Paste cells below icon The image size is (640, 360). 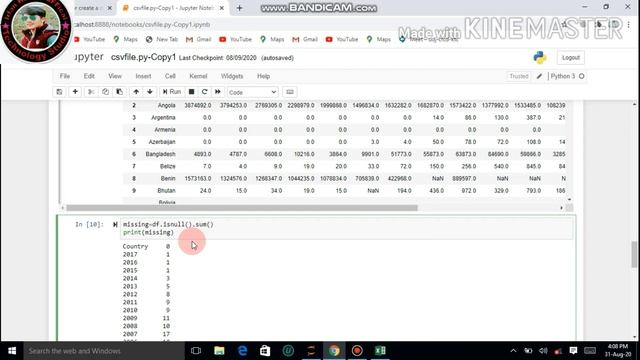coord(120,92)
